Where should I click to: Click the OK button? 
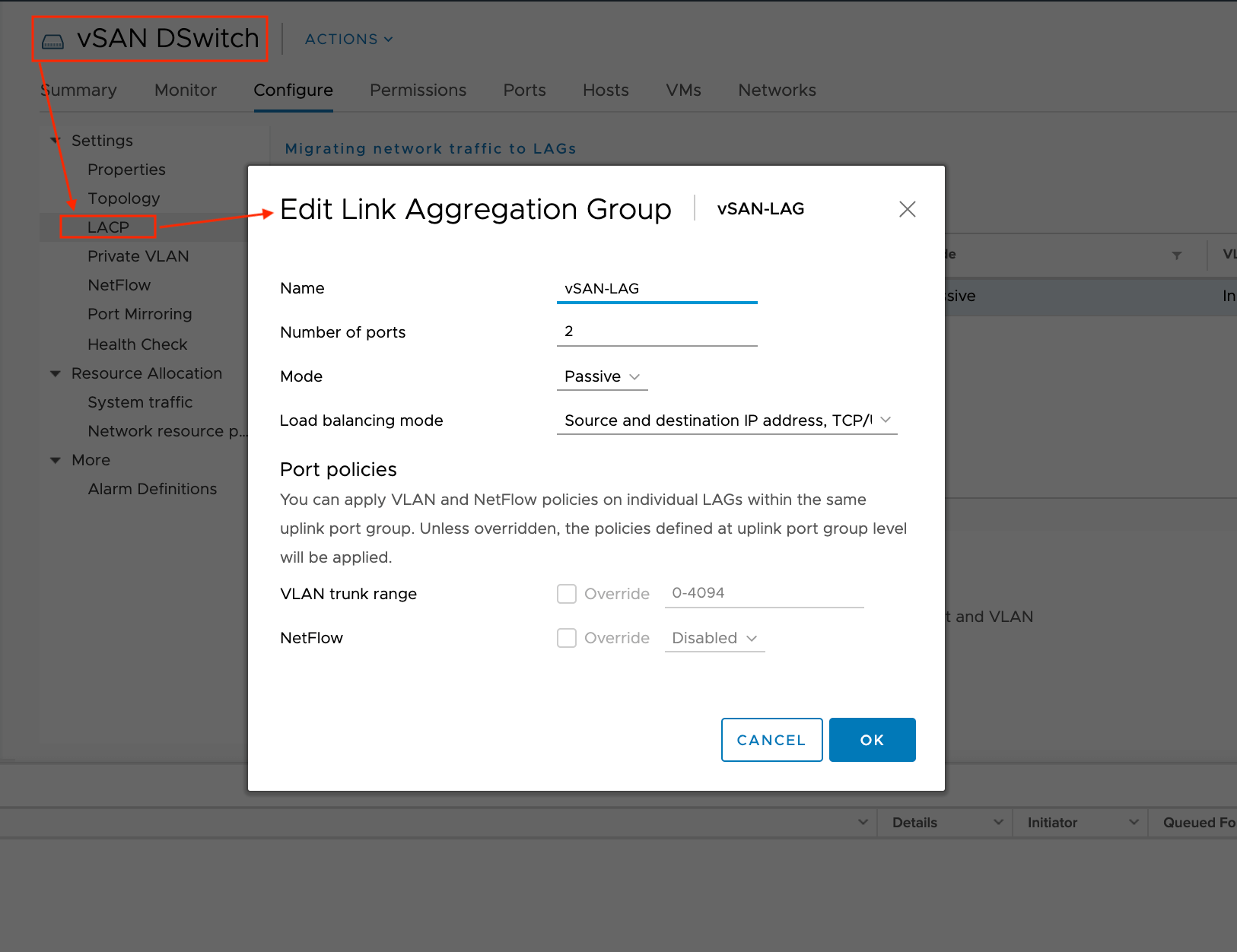coord(872,740)
